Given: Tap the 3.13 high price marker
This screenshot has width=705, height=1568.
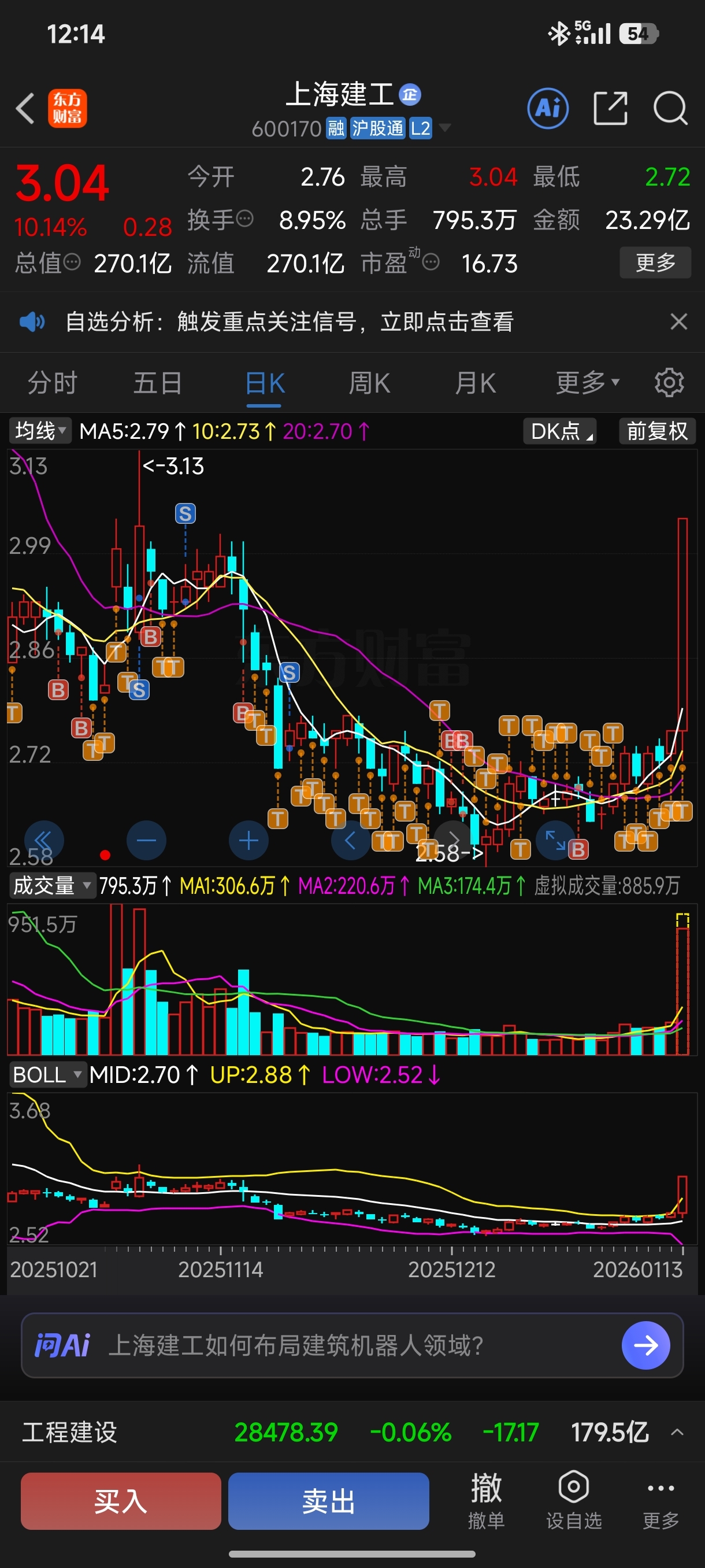Looking at the screenshot, I should point(173,466).
